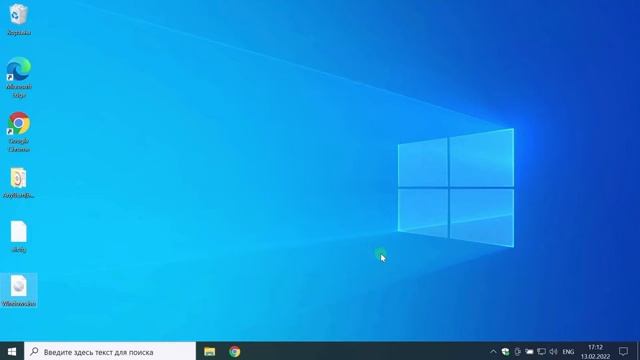The image size is (640, 360).
Task: Open Windows Security shield tray icon
Action: (505, 351)
